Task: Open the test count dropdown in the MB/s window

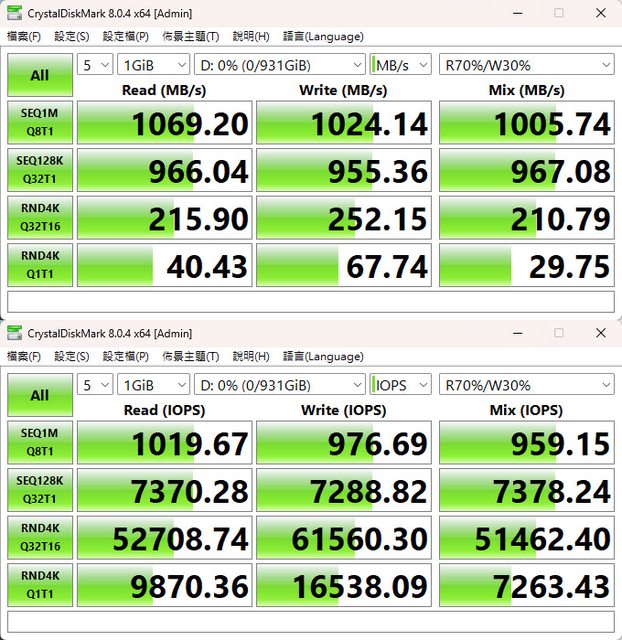Action: coord(94,65)
